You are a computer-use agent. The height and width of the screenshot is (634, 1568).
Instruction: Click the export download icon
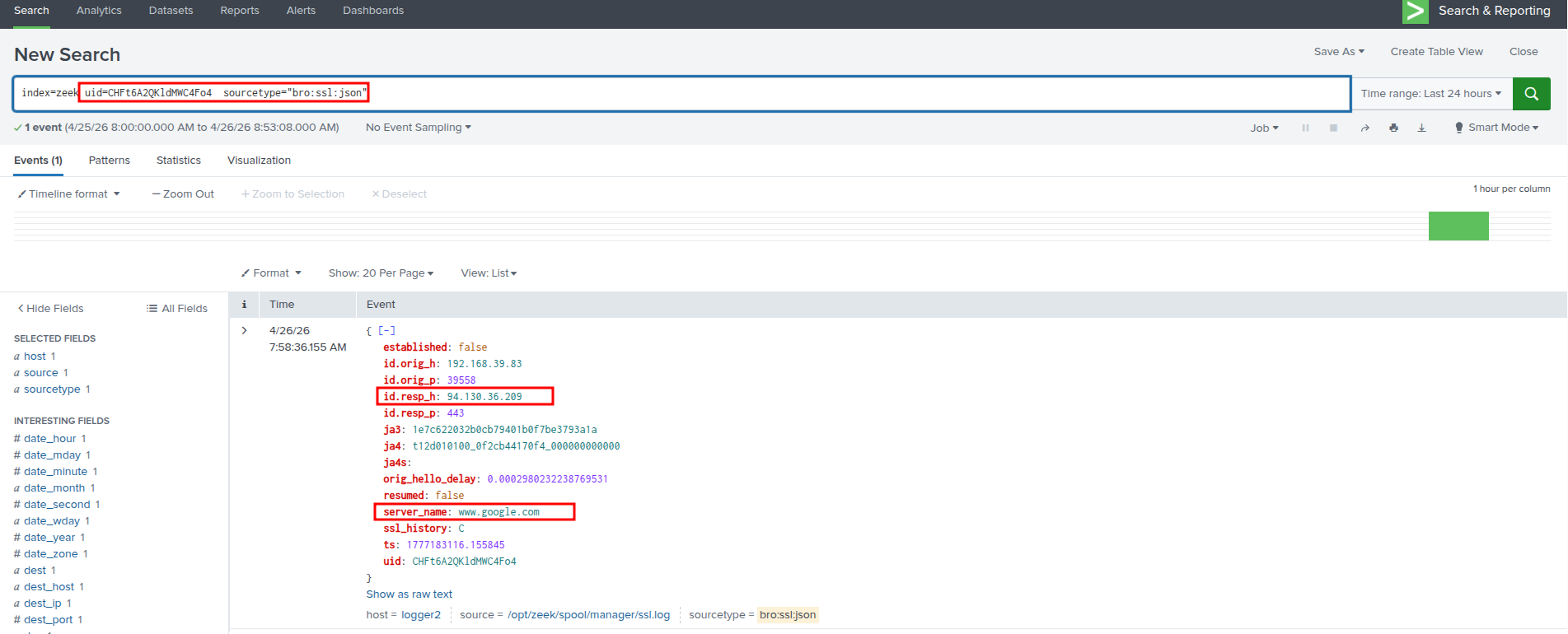click(1421, 128)
